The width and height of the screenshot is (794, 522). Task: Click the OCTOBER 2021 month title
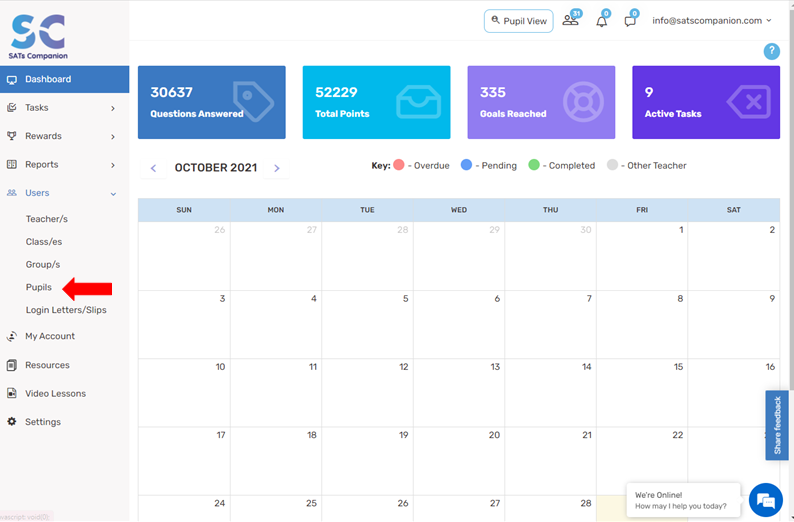(216, 168)
